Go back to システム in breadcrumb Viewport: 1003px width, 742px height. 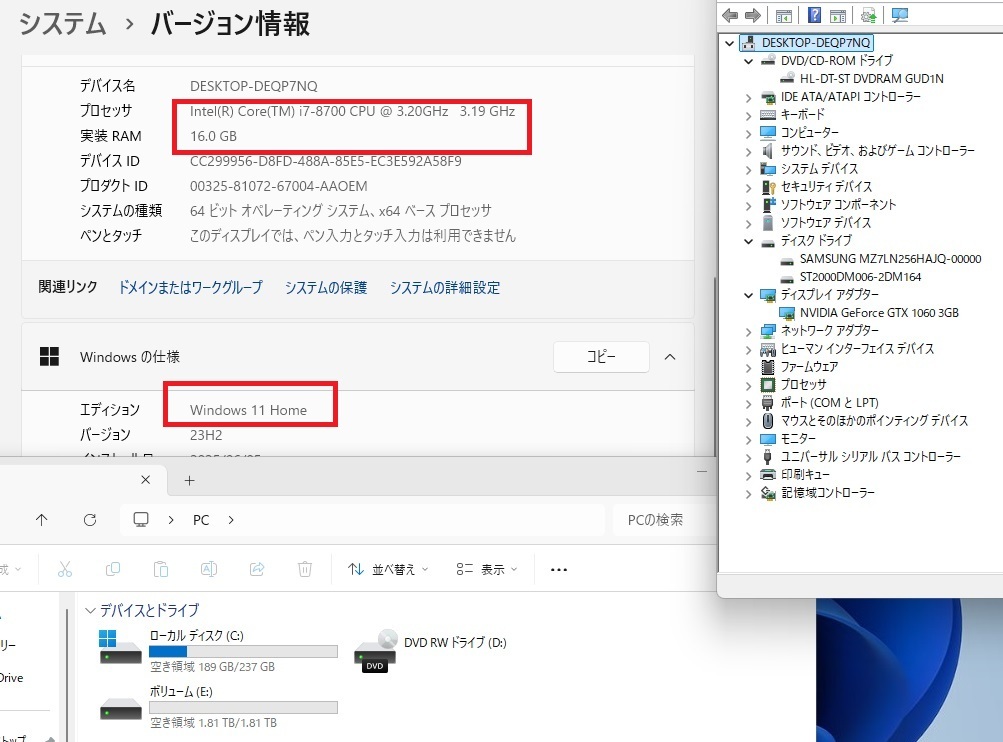(x=63, y=24)
